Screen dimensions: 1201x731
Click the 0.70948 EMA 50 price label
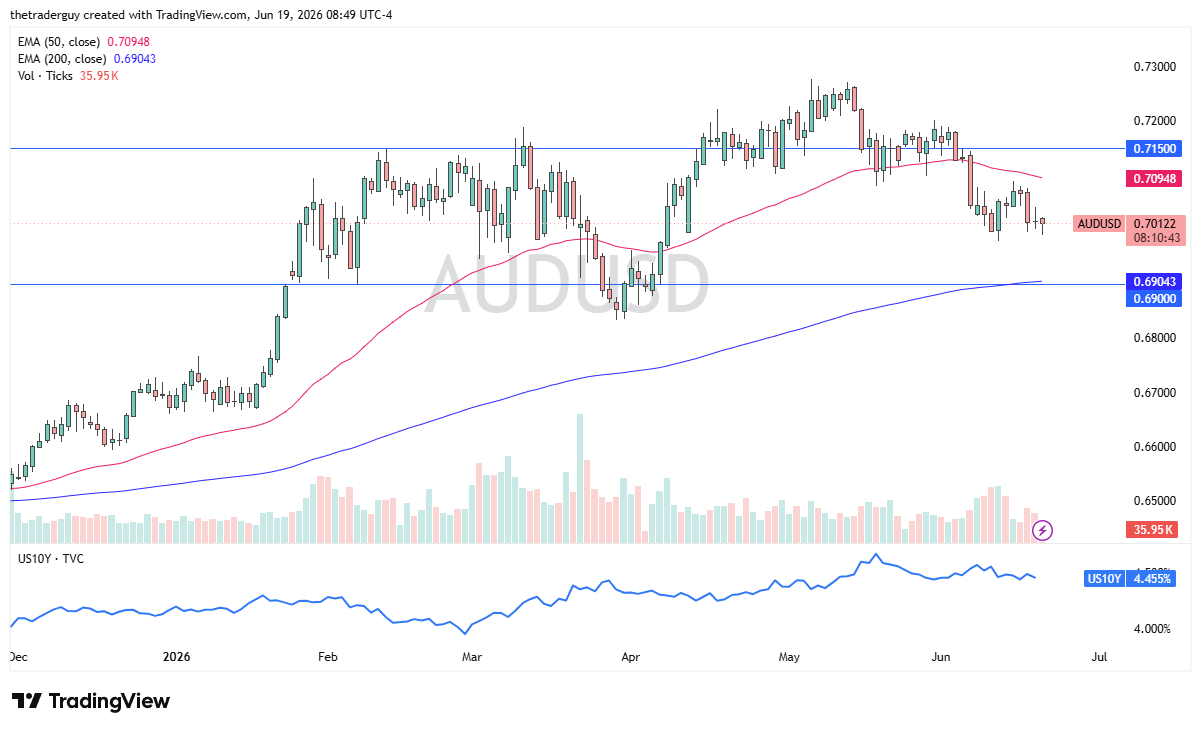1156,179
